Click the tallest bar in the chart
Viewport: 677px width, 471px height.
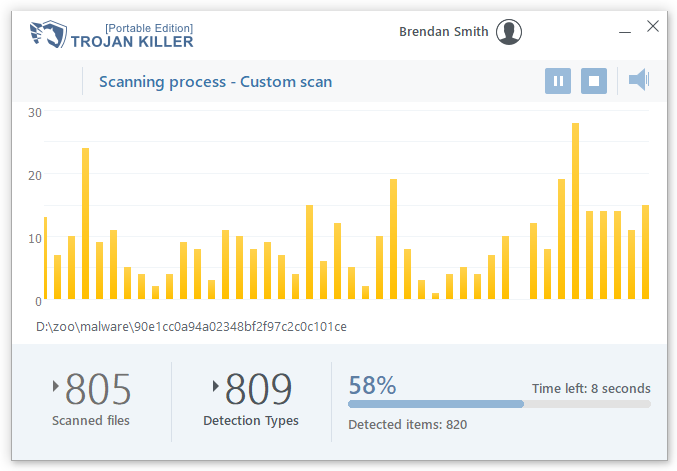click(575, 211)
